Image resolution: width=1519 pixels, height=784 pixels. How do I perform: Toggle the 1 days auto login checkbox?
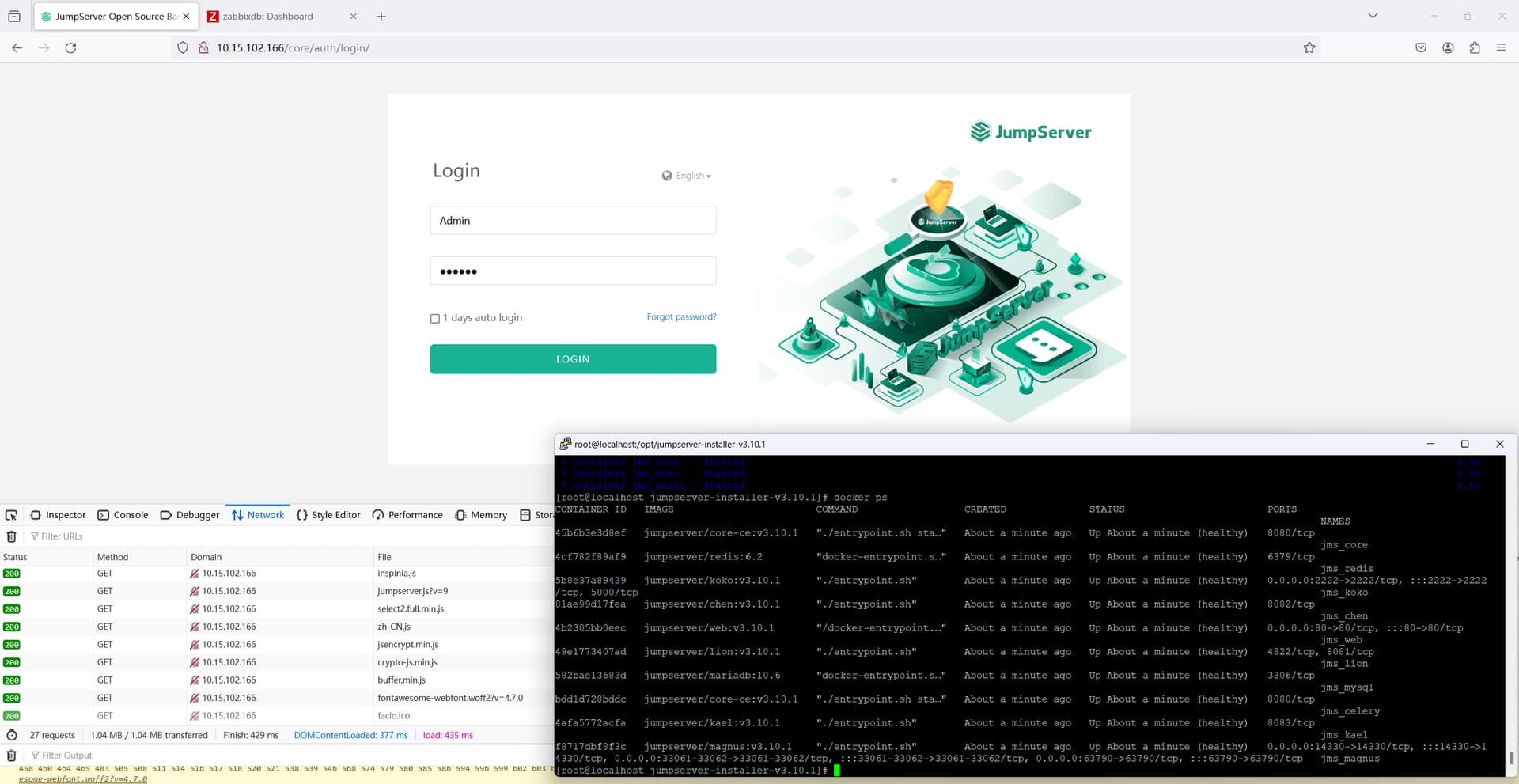click(435, 319)
